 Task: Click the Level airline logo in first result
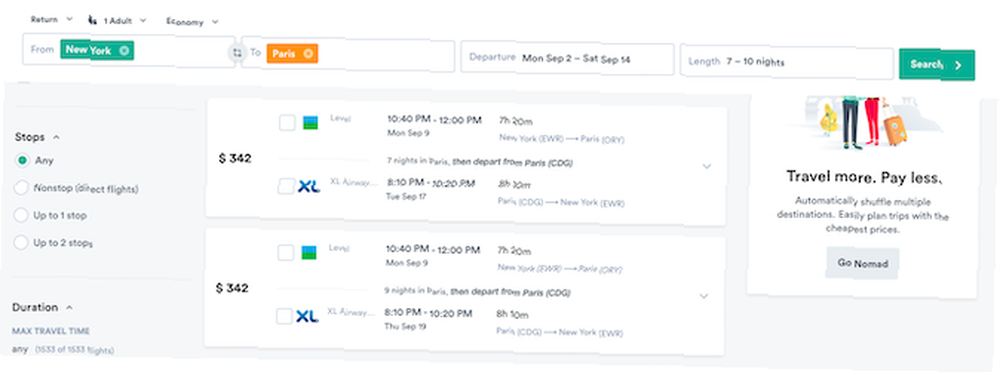point(309,122)
